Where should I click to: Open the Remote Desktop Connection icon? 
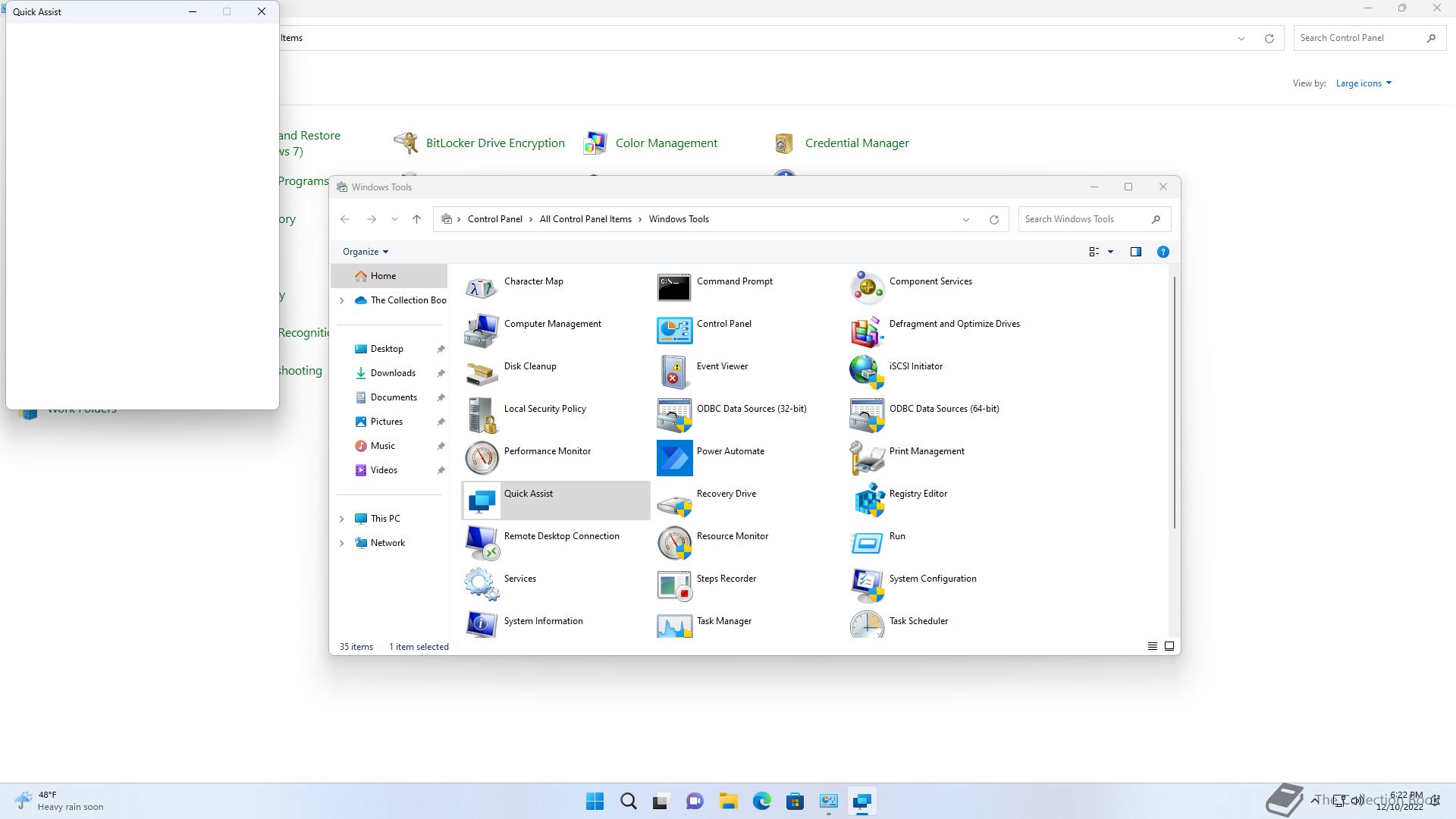[482, 543]
